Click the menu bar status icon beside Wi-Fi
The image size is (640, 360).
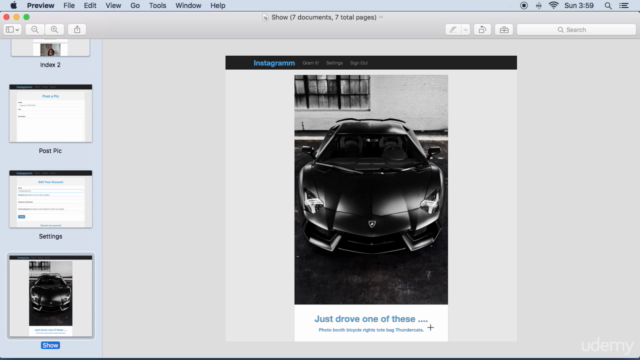(x=539, y=5)
